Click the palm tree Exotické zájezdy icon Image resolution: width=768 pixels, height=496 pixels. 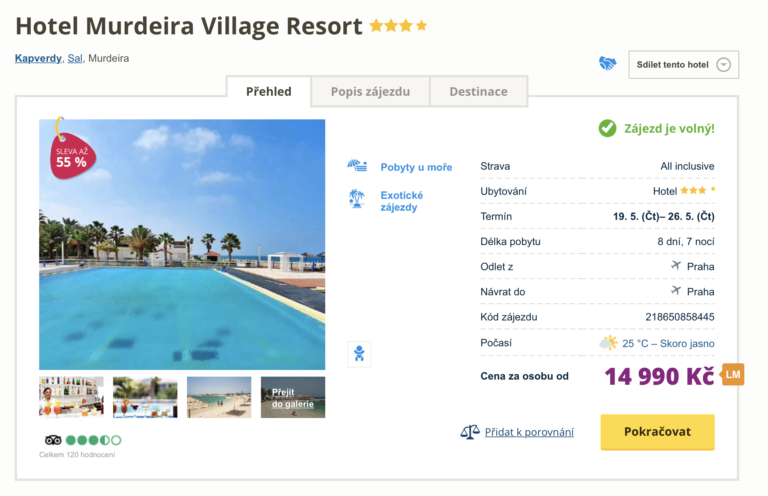[x=357, y=198]
